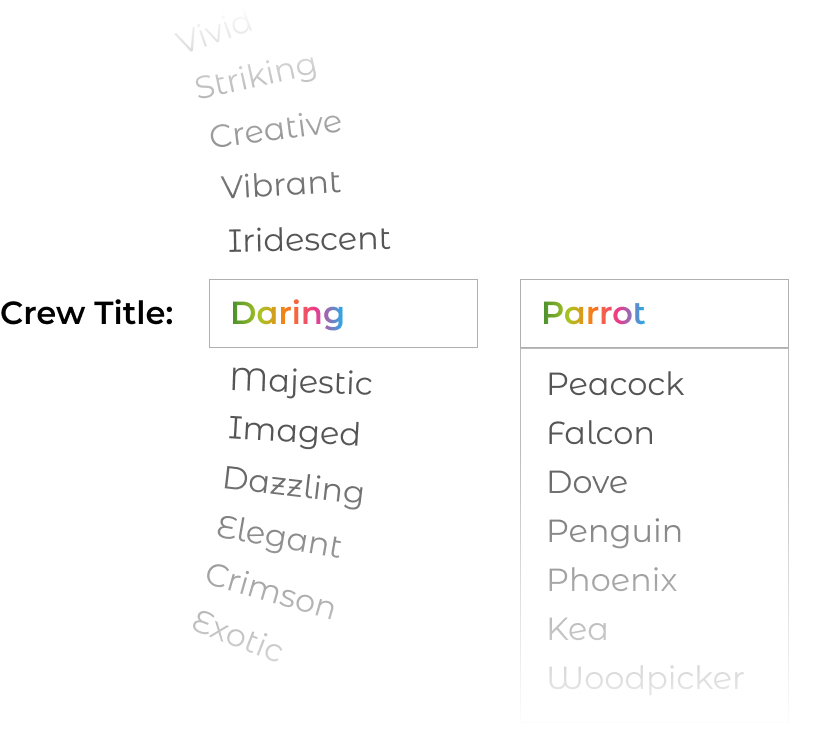Open the Parrot bird dropdown
This screenshot has height=736, width=839.
point(654,313)
